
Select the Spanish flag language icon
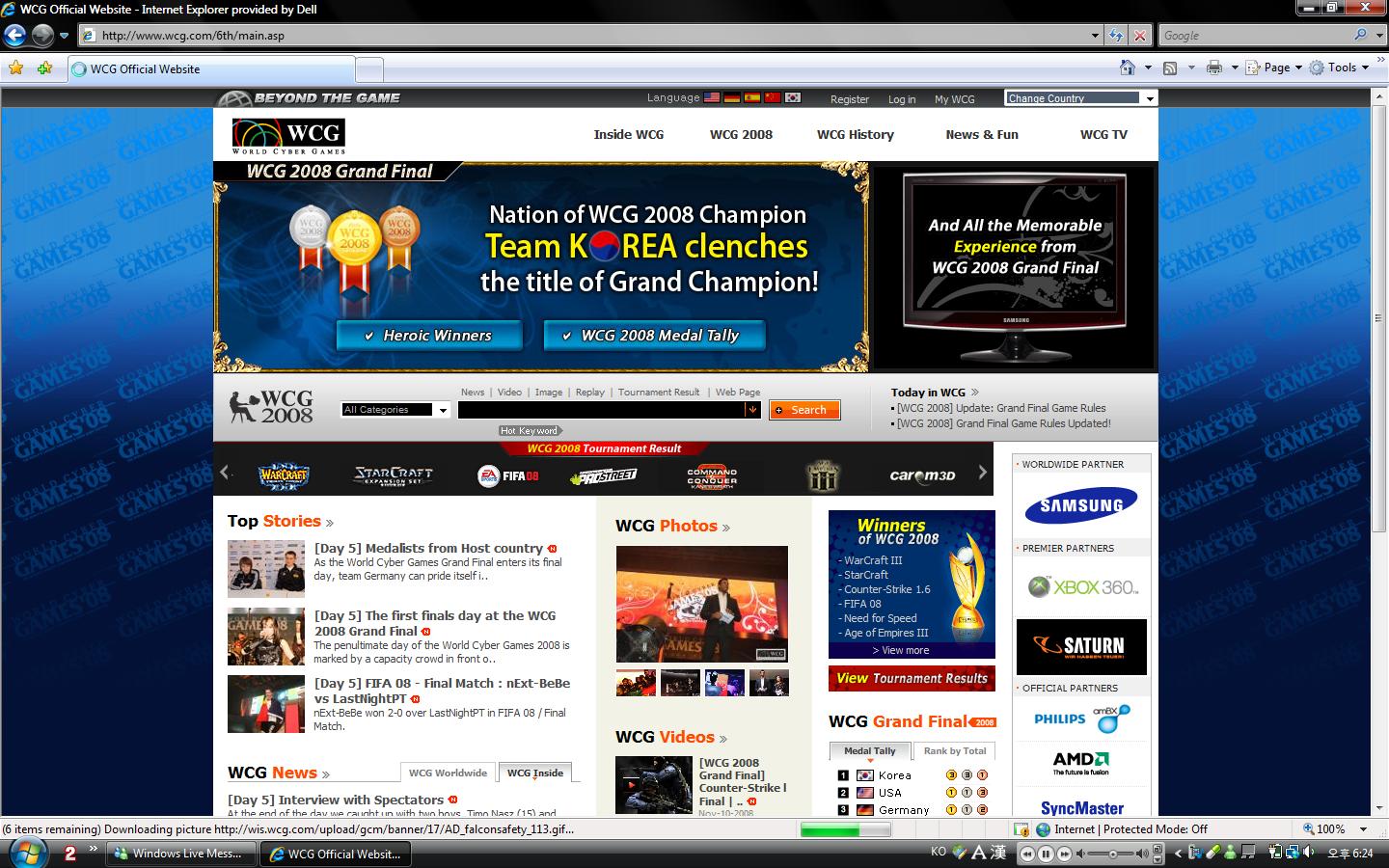tap(752, 97)
